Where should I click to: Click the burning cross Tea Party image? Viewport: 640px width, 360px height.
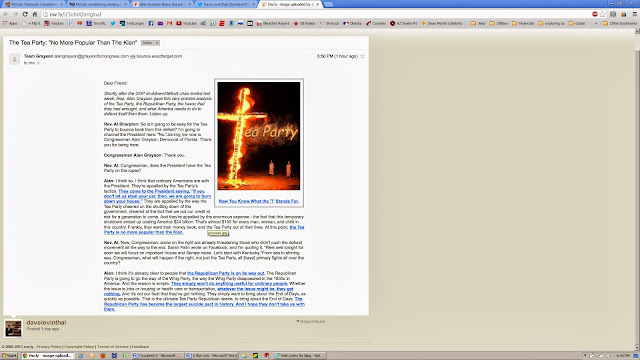point(259,136)
